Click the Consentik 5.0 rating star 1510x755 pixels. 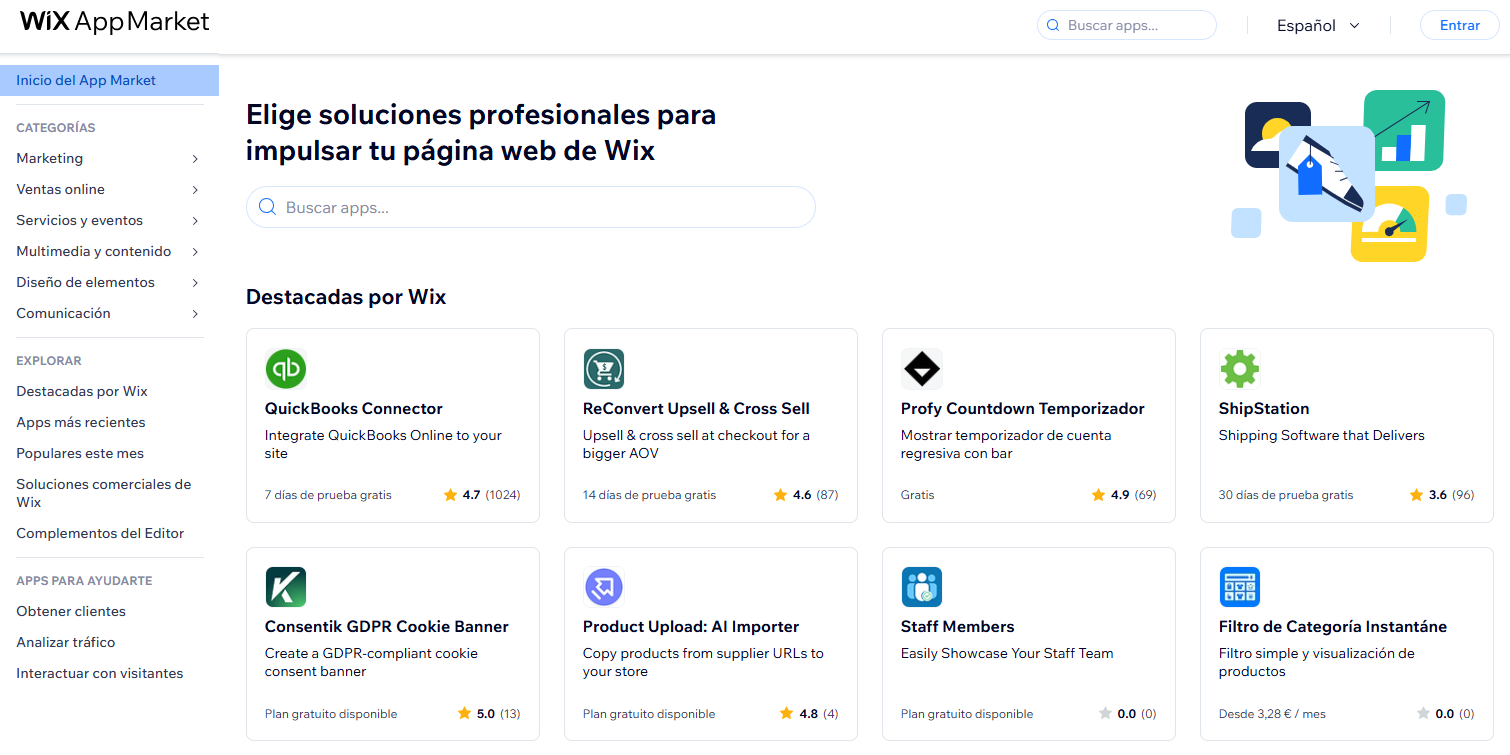pos(464,713)
